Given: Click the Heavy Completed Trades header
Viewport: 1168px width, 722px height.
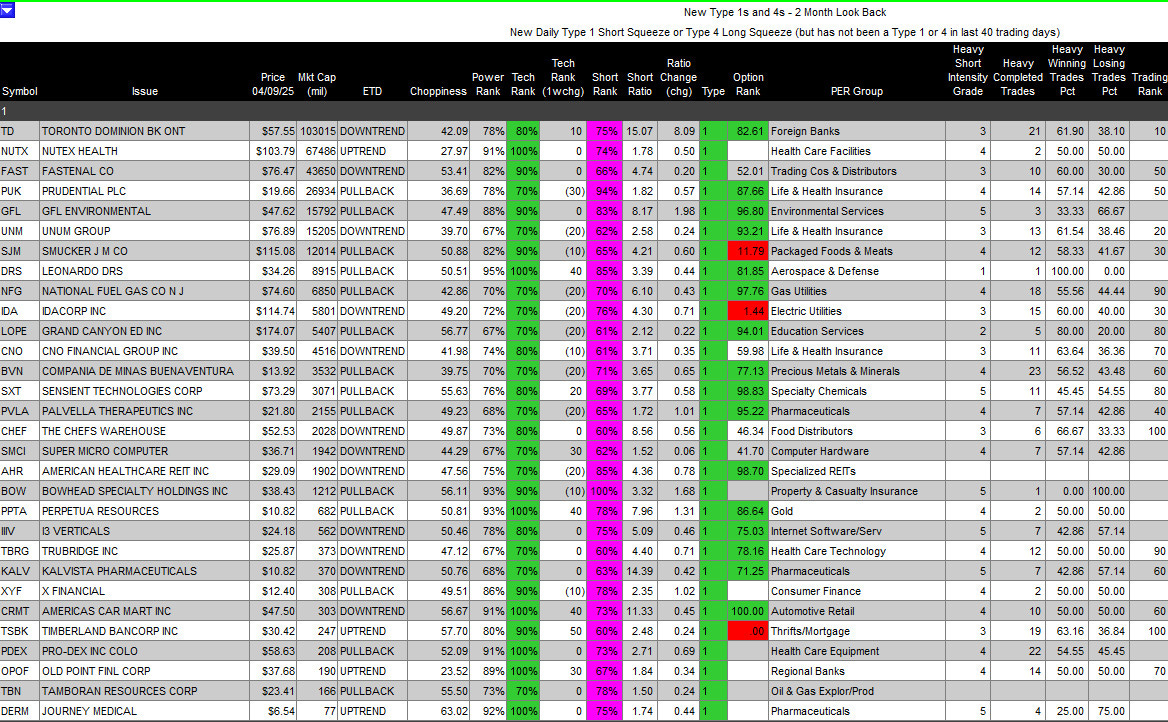Looking at the screenshot, I should [1018, 77].
